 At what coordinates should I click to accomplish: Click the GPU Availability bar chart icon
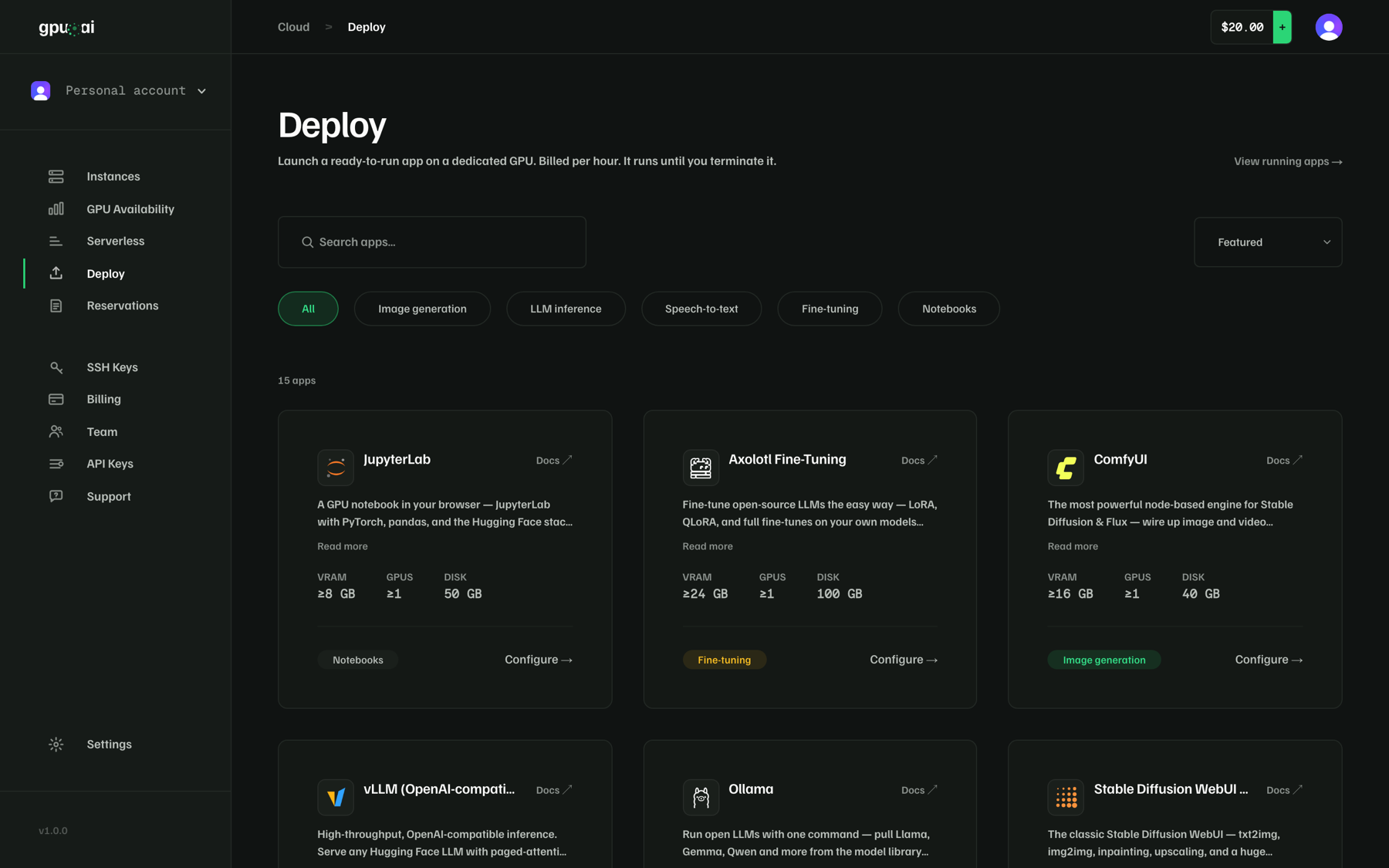tap(56, 209)
